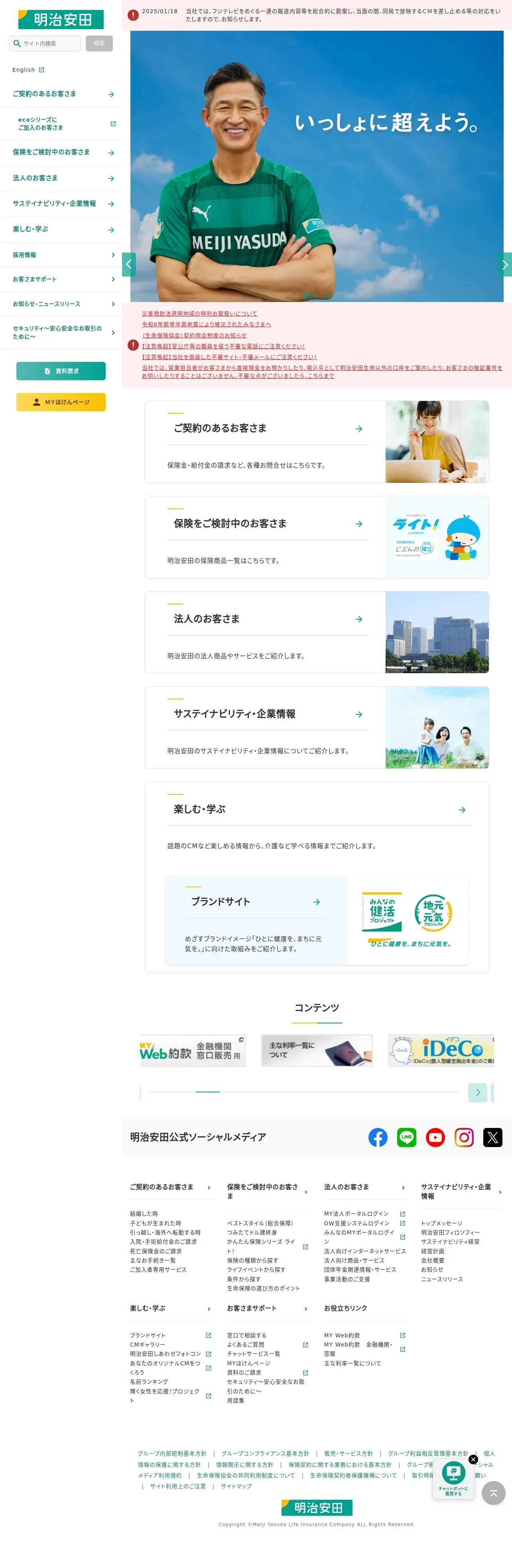
Task: Click arrow in 法人のお客さま card
Action: 359,619
